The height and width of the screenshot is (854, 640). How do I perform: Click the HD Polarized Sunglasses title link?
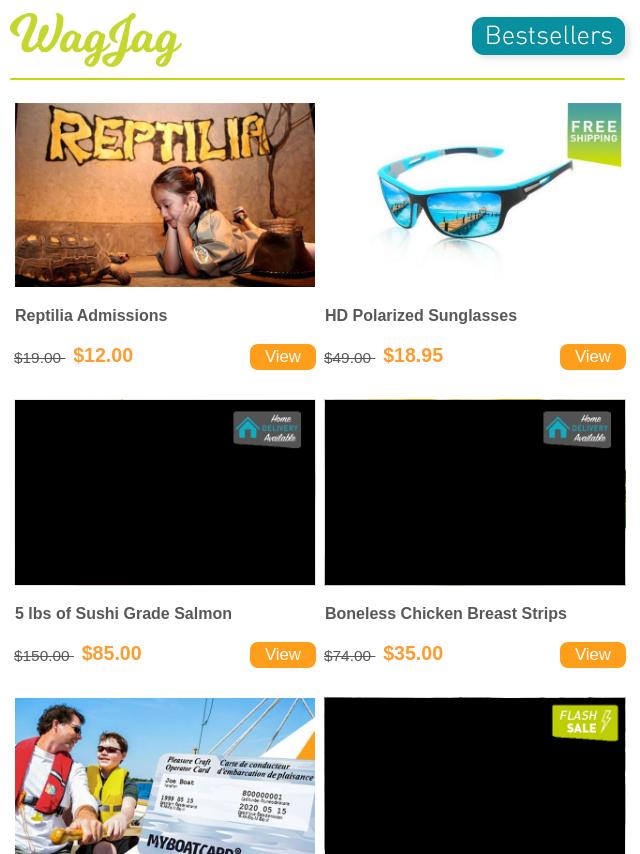420,315
